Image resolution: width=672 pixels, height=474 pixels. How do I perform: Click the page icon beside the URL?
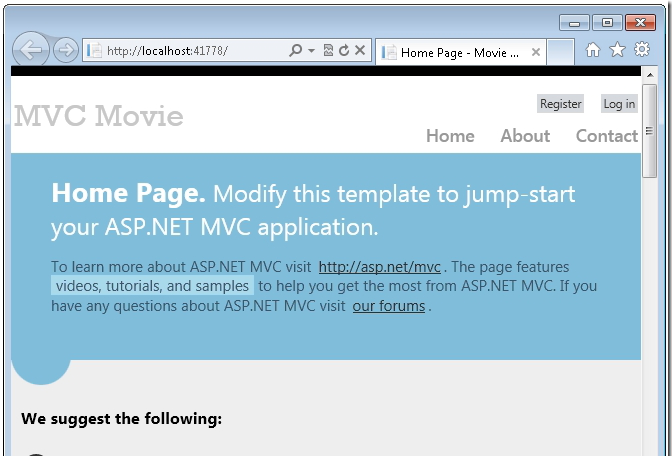tap(94, 51)
